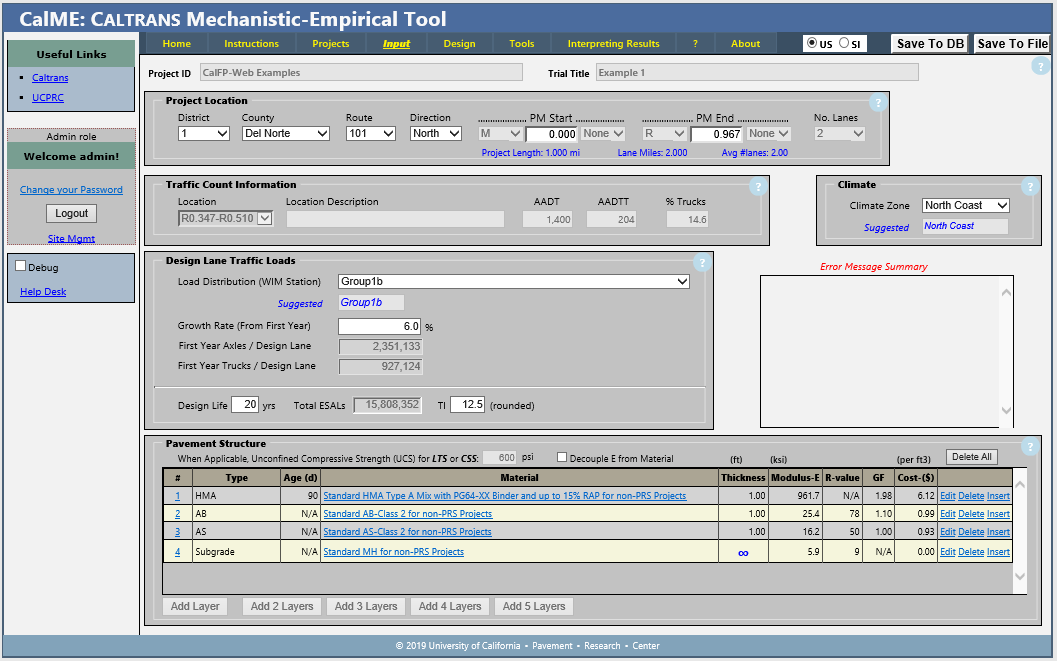Click the Edit link for the HMA layer
Screen dimensions: 1057x661
947,496
